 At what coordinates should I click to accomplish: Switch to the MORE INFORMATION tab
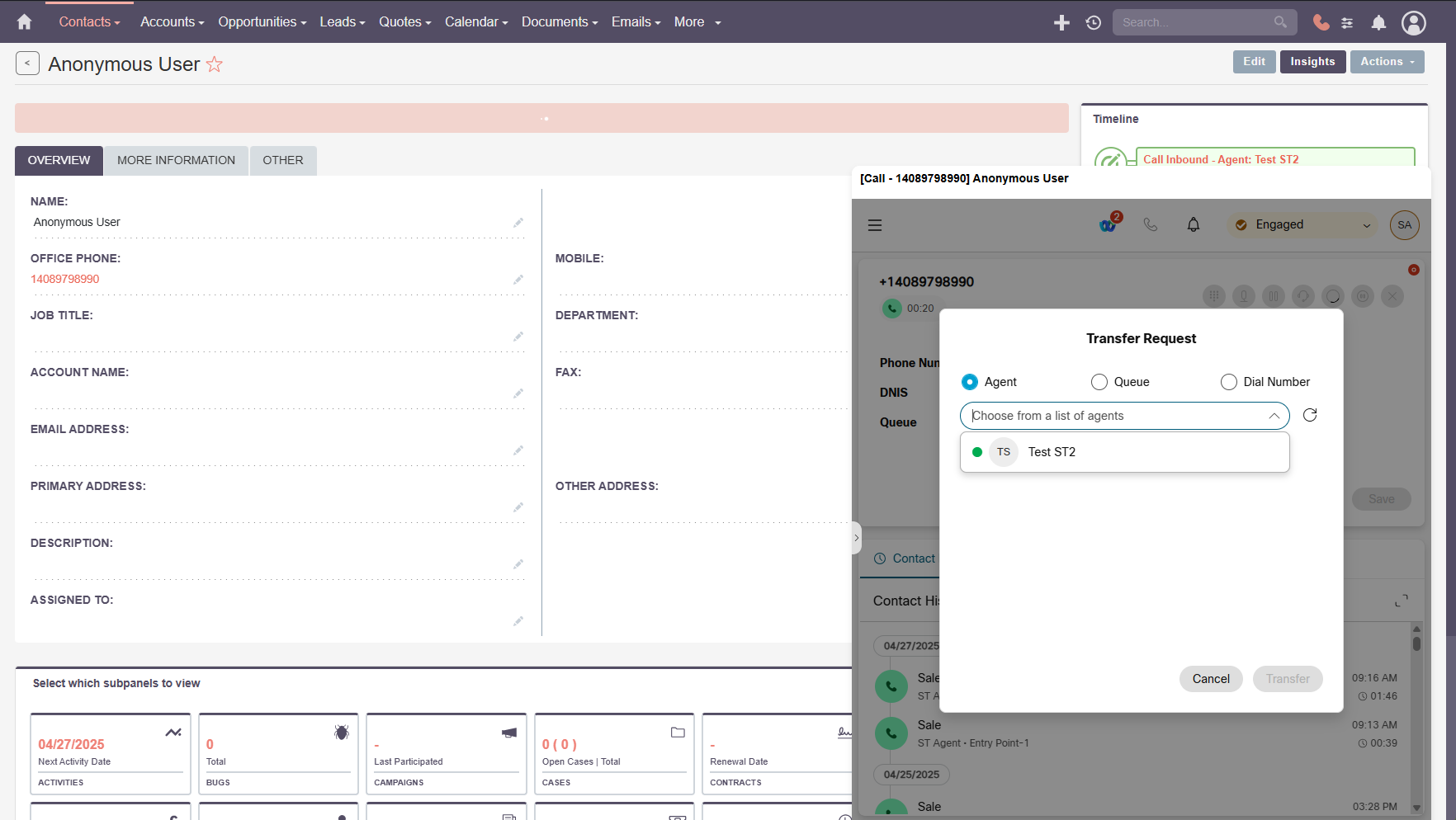[176, 160]
